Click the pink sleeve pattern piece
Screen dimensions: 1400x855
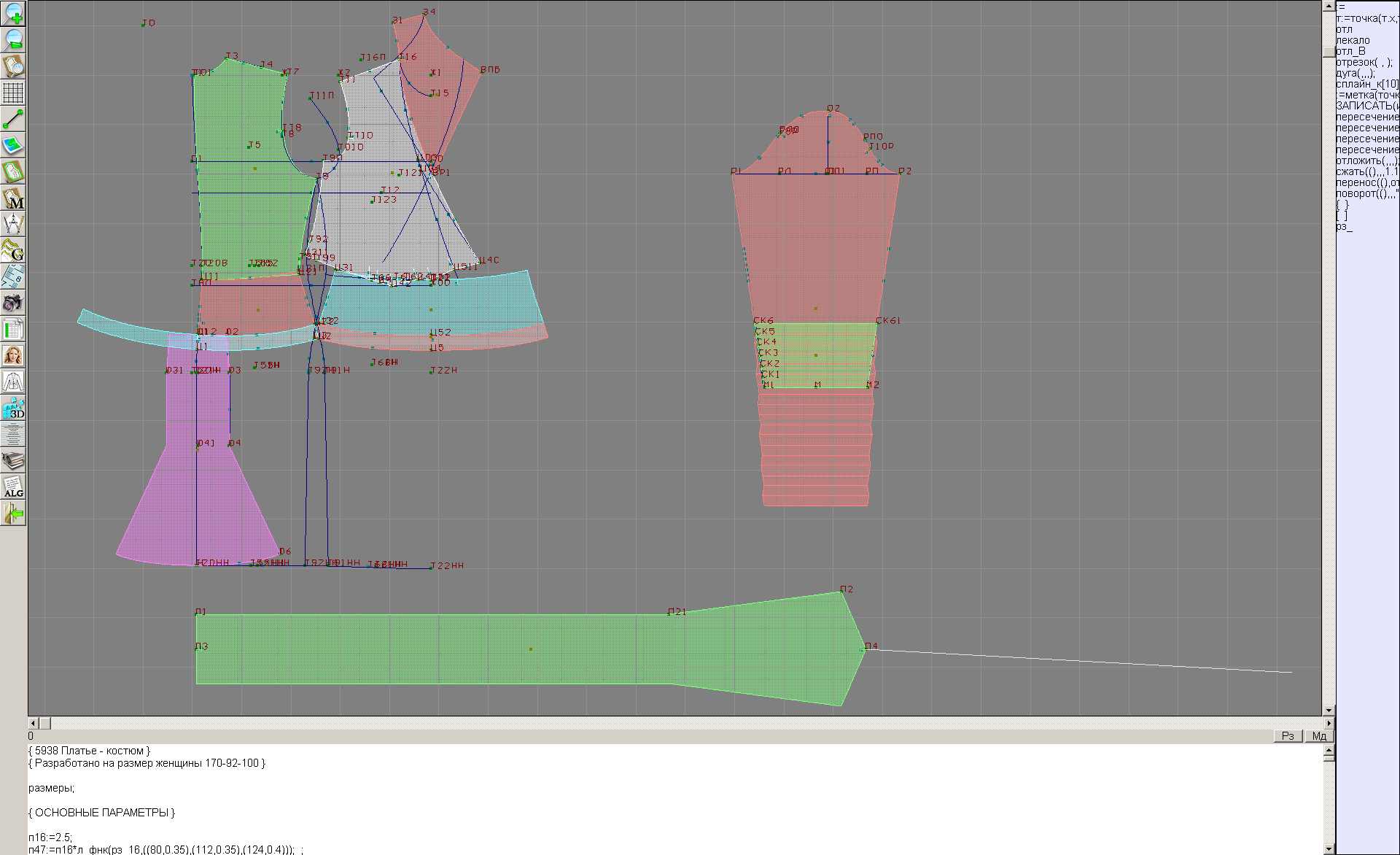815,241
